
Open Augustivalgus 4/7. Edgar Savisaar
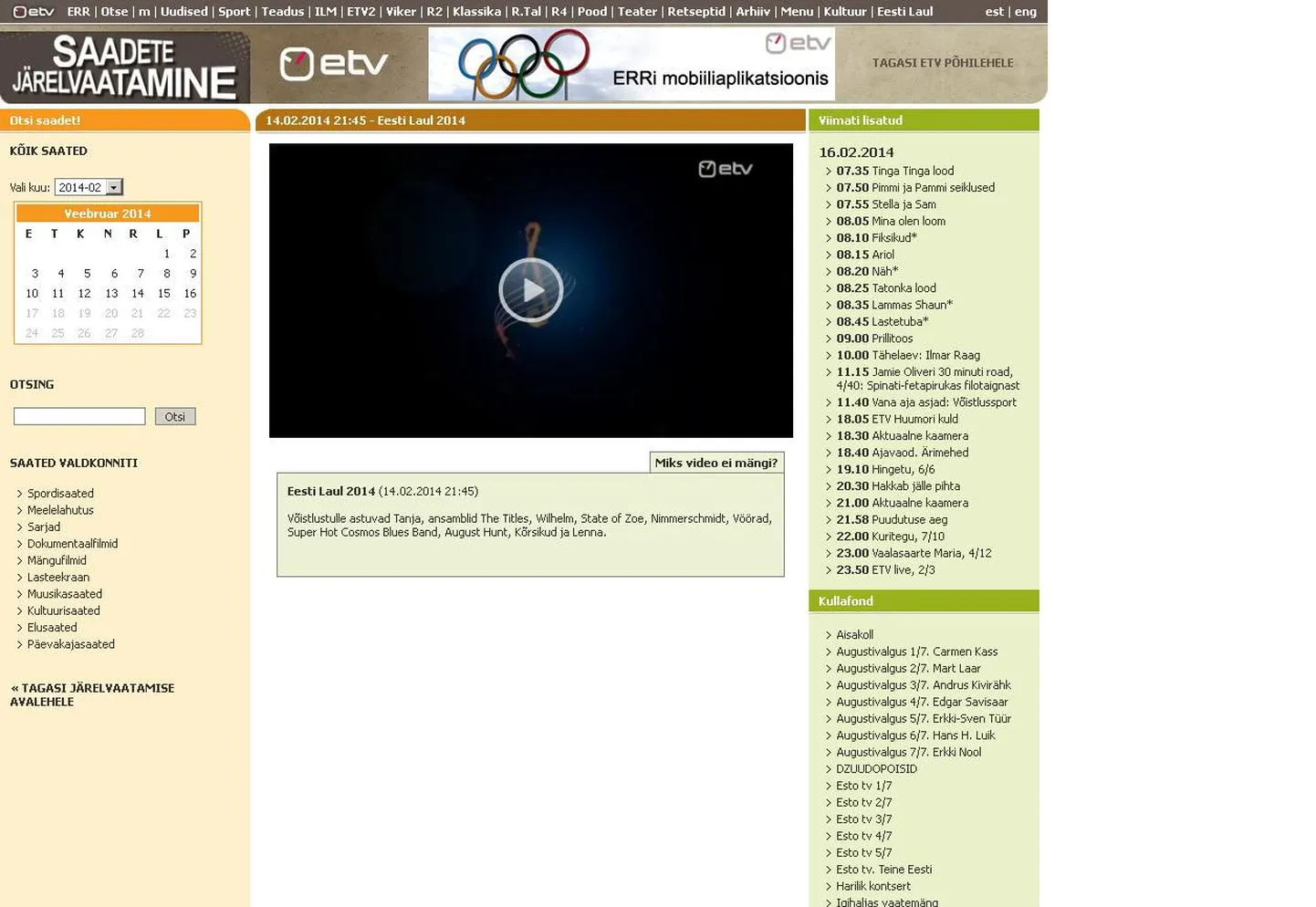(x=922, y=703)
